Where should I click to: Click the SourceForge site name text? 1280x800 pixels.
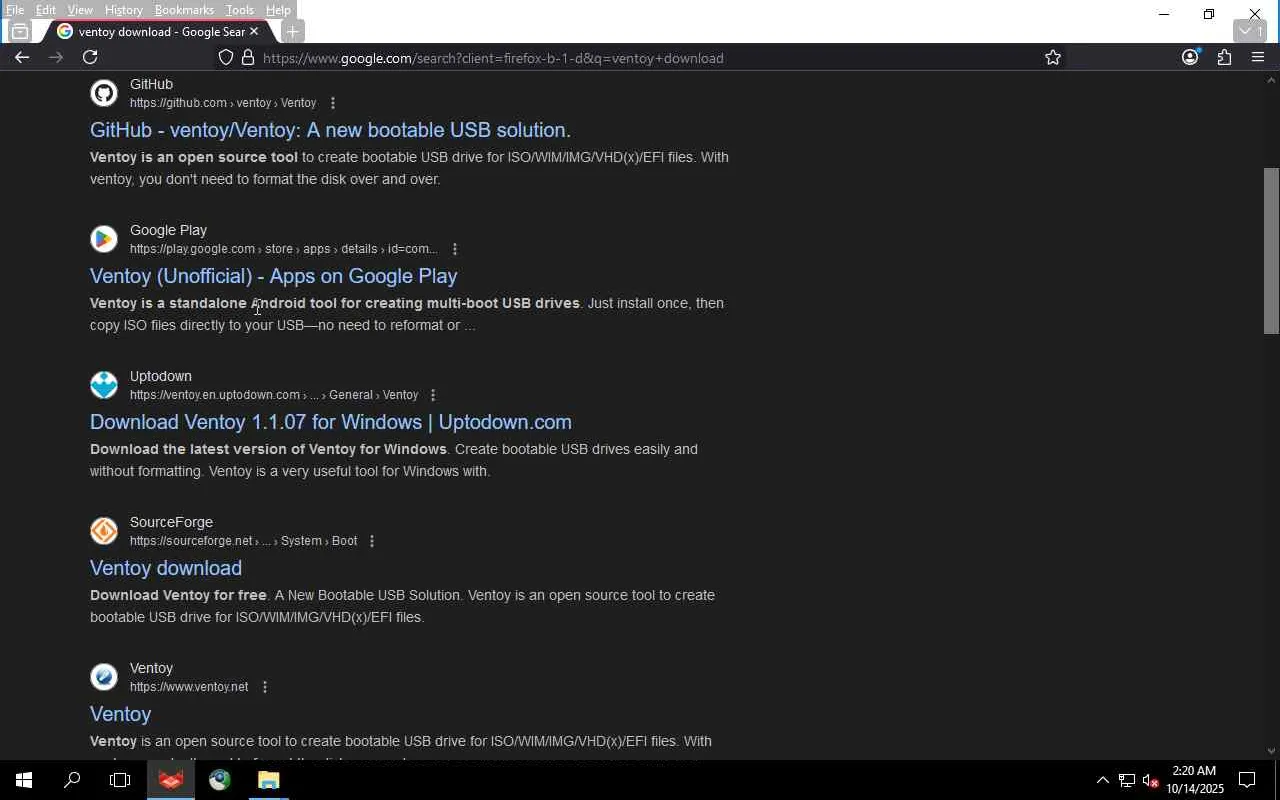(x=171, y=522)
